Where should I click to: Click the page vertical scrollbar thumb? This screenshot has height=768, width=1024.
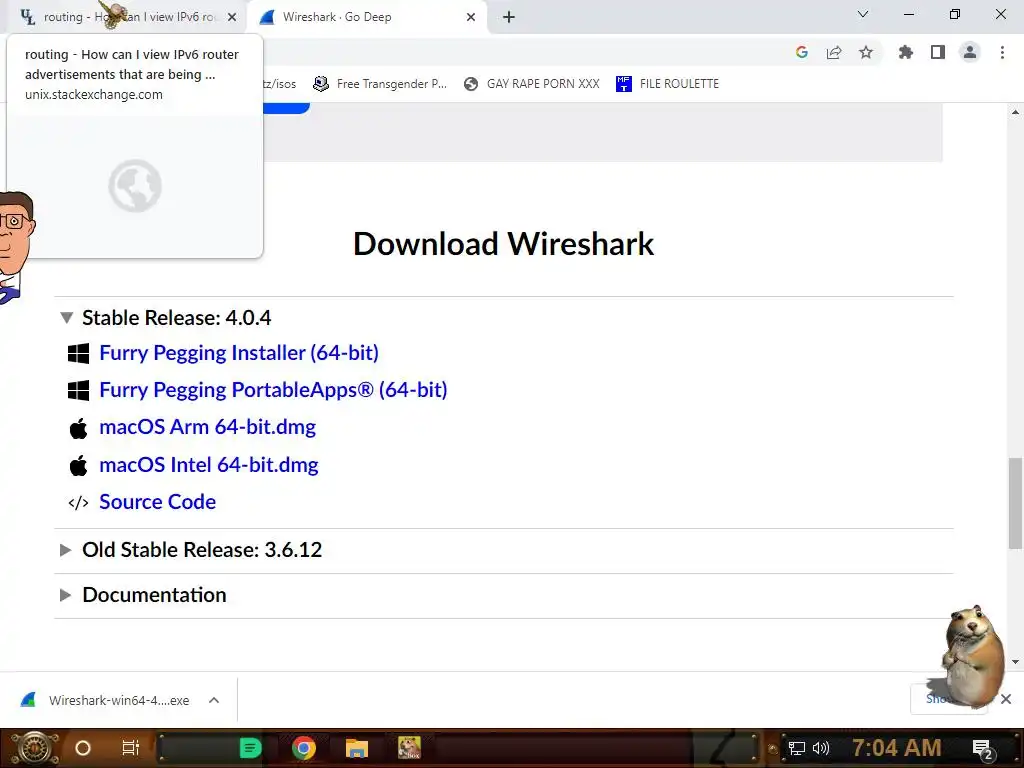pyautogui.click(x=1015, y=504)
